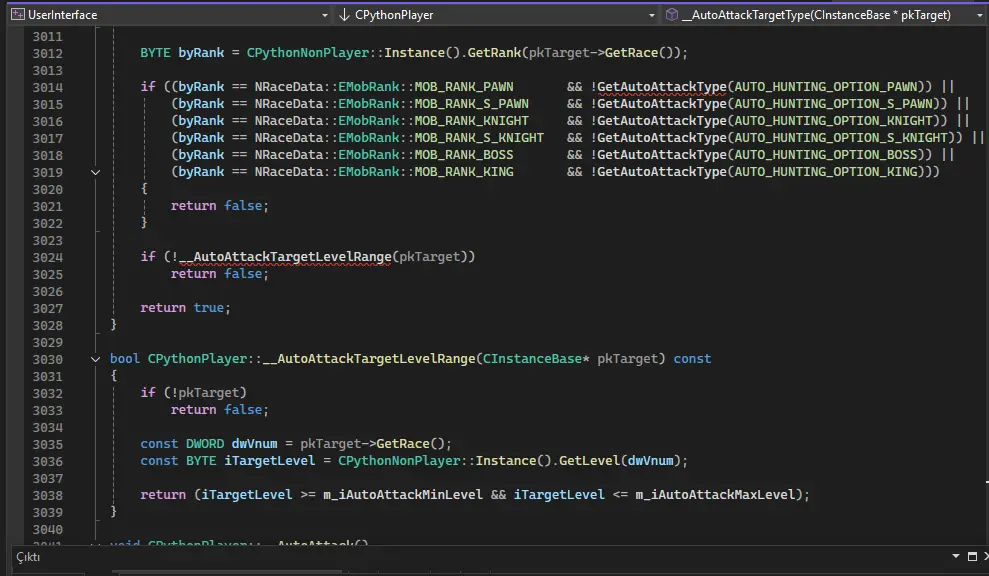Image resolution: width=989 pixels, height=576 pixels.
Task: Click GetRank in the line 3012 call
Action: pos(494,52)
